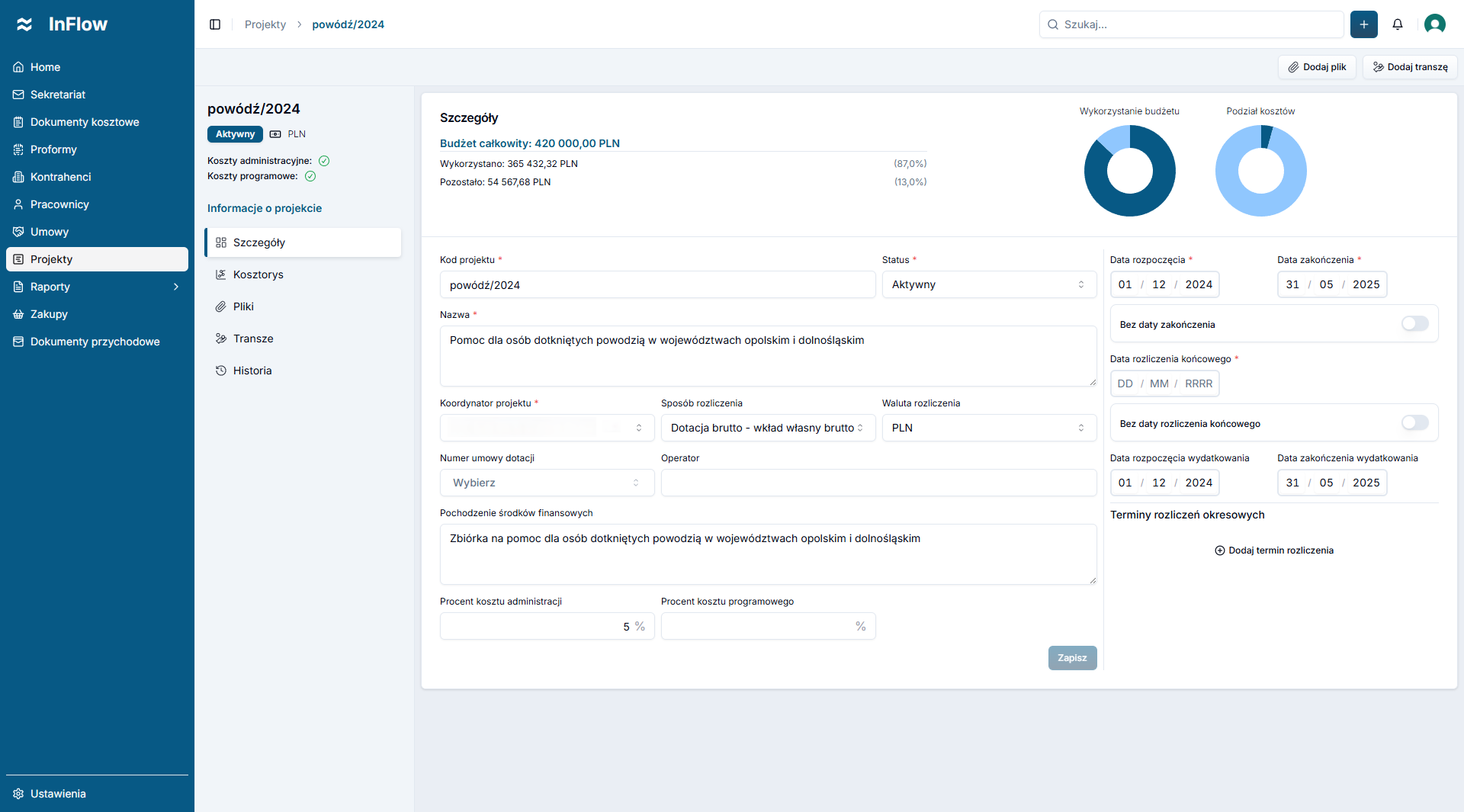1464x812 pixels.
Task: Expand Raporty submenu chevron
Action: tap(175, 286)
